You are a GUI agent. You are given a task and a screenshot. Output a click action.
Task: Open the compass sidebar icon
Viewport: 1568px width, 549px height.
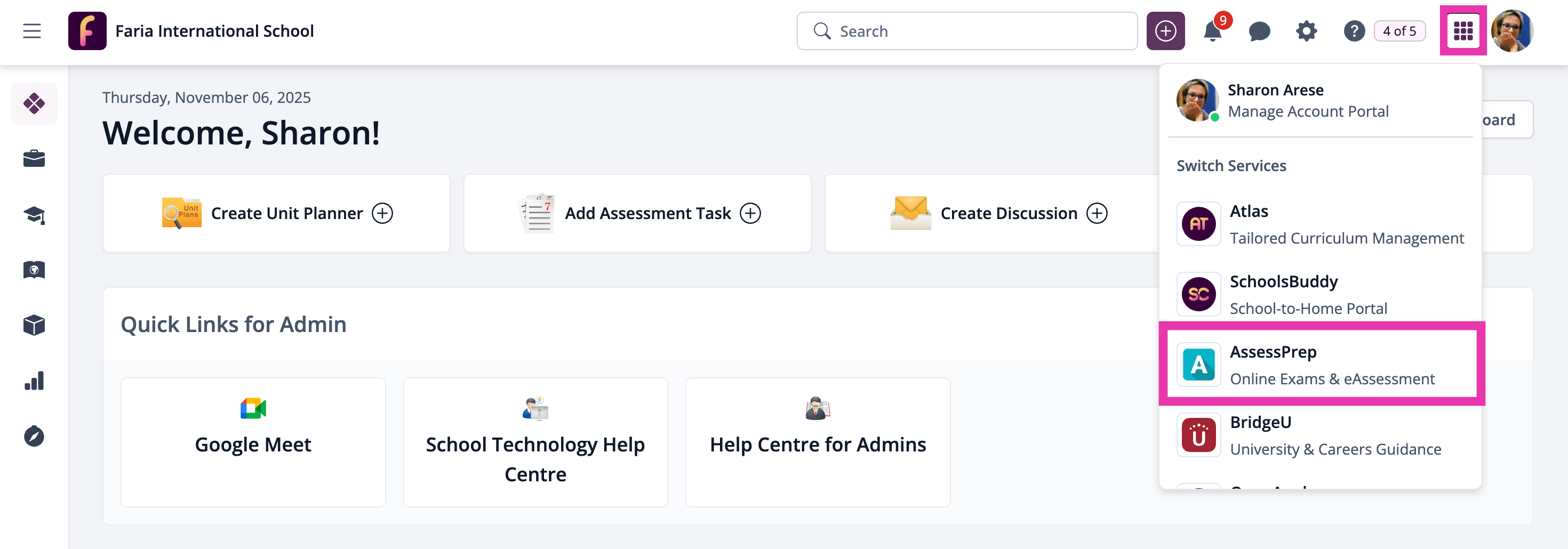(x=34, y=437)
